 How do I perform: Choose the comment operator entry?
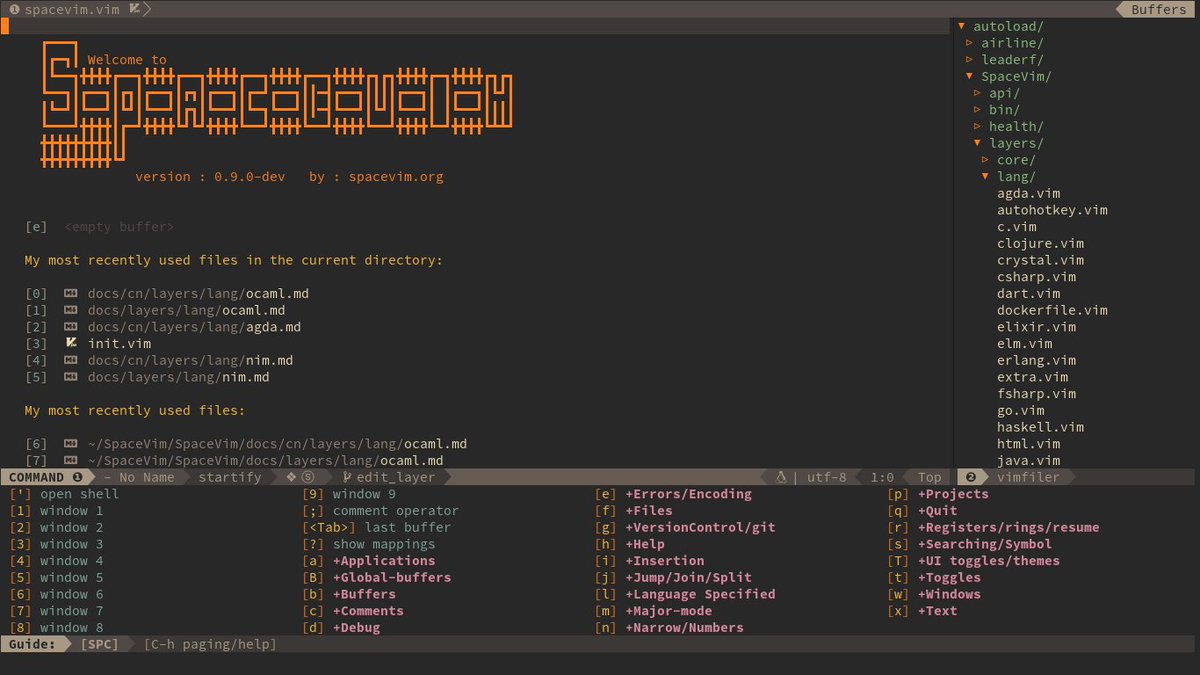(396, 511)
